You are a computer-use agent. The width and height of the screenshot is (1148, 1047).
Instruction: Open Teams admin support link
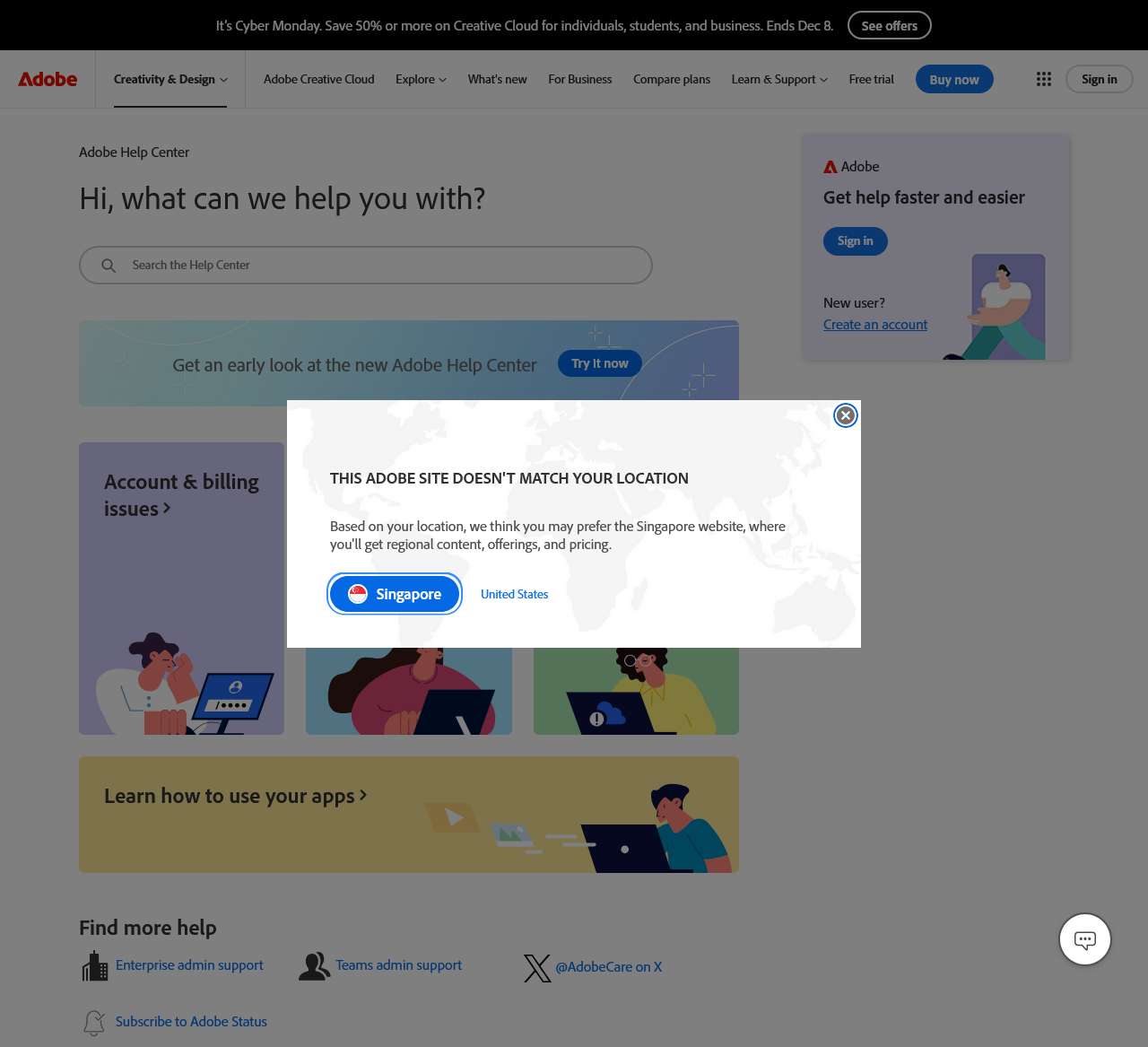click(399, 965)
